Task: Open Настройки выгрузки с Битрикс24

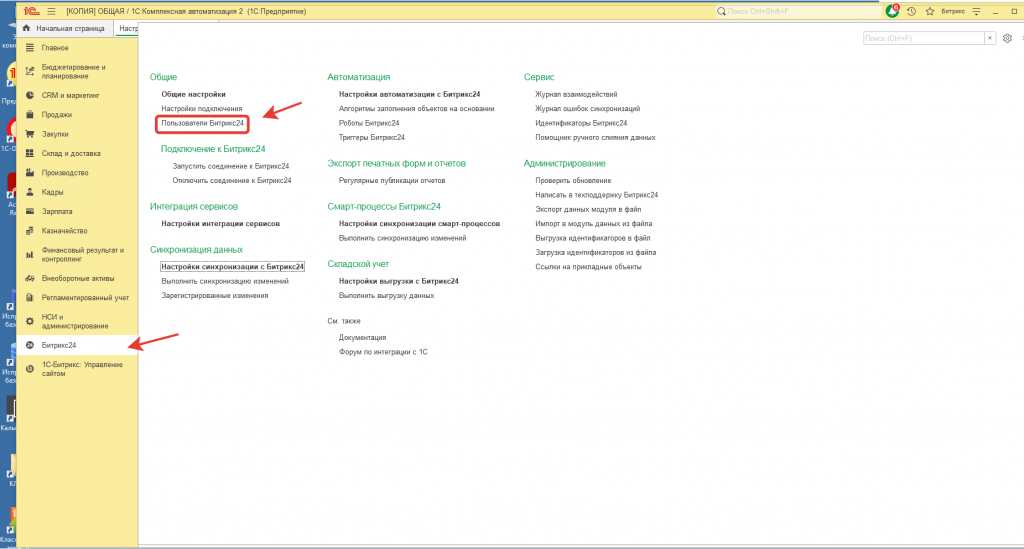Action: click(x=398, y=281)
